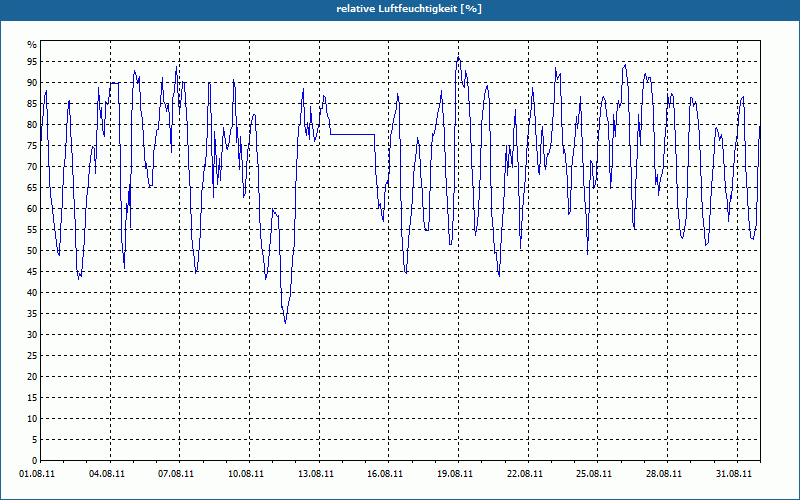The width and height of the screenshot is (800, 500).
Task: Click the % unit label on y-axis
Action: click(x=32, y=45)
